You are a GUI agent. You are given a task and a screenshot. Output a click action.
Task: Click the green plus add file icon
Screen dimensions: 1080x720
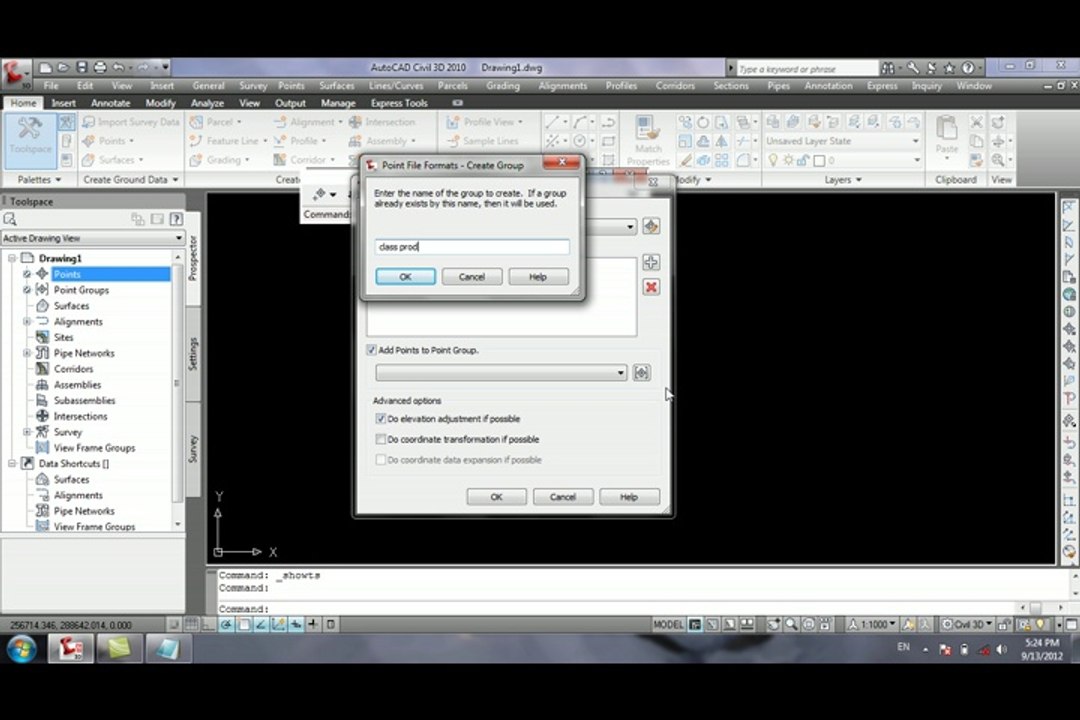pos(651,262)
